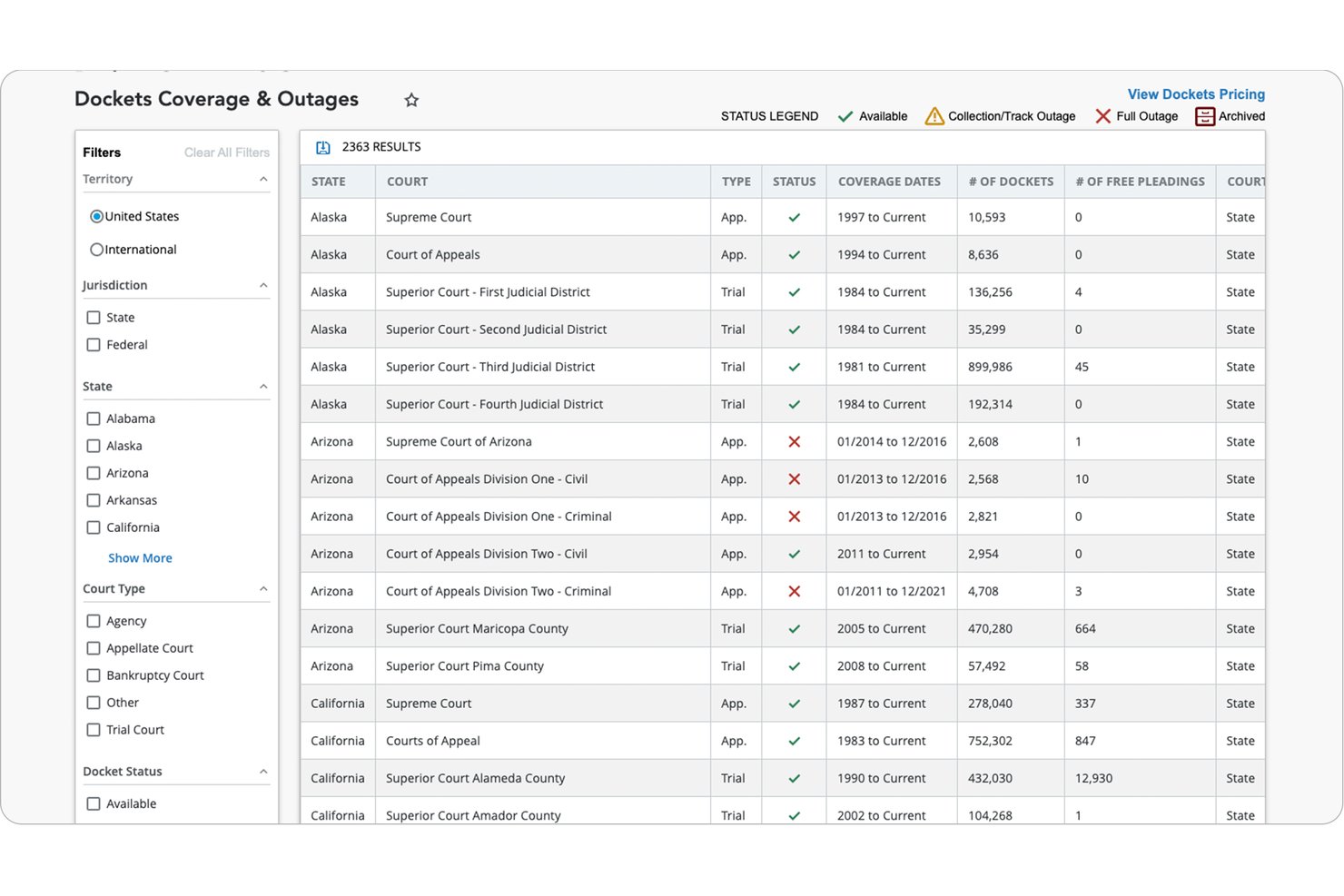
Task: Click status checkmark for First Judicial District
Action: [794, 292]
